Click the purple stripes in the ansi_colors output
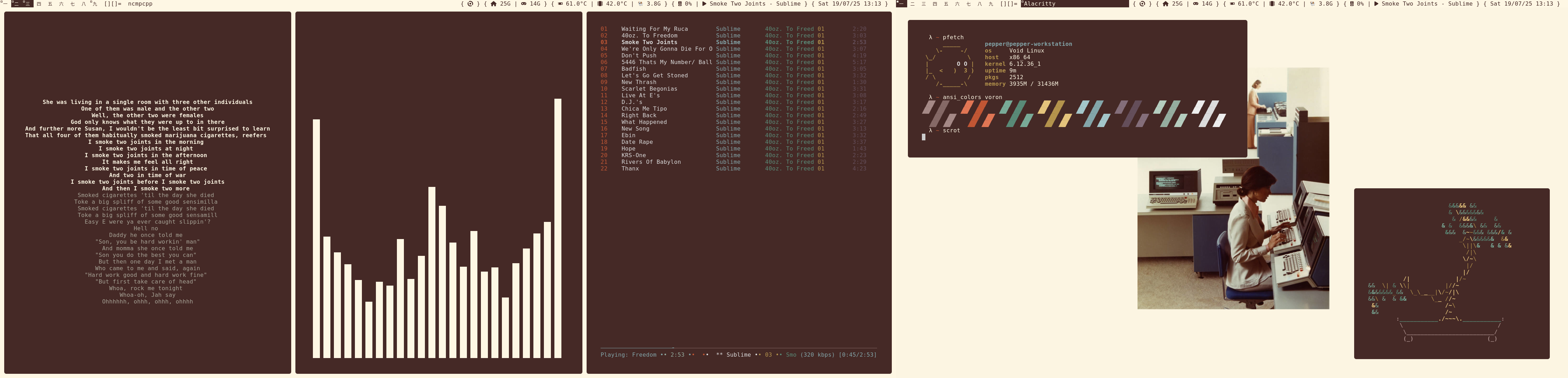 (x=1132, y=114)
